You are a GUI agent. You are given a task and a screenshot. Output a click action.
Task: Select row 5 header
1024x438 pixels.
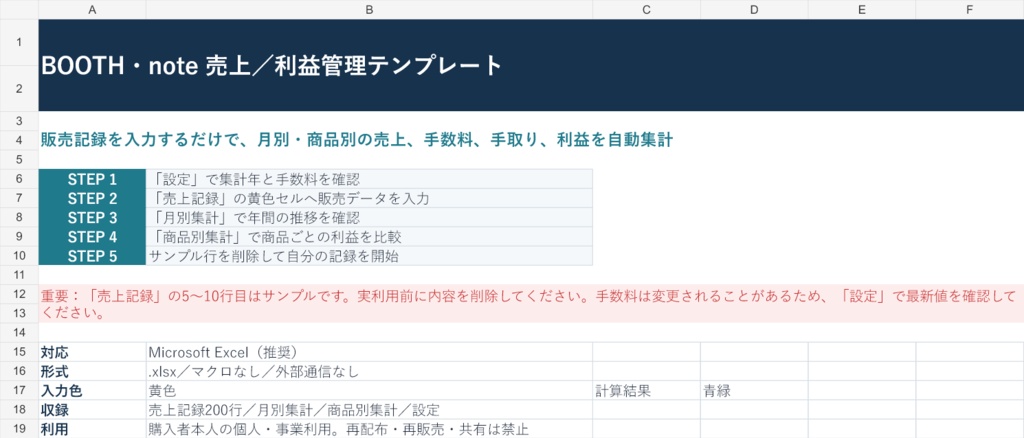pos(19,160)
